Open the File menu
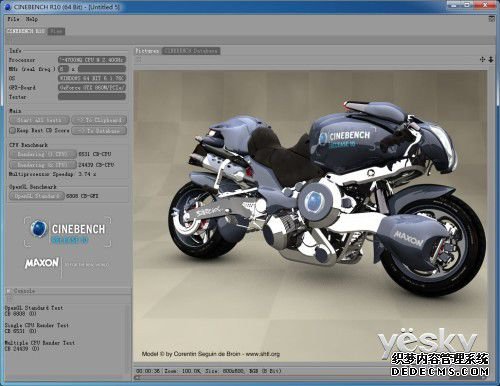Viewport: 500px width, 386px height. [13, 19]
